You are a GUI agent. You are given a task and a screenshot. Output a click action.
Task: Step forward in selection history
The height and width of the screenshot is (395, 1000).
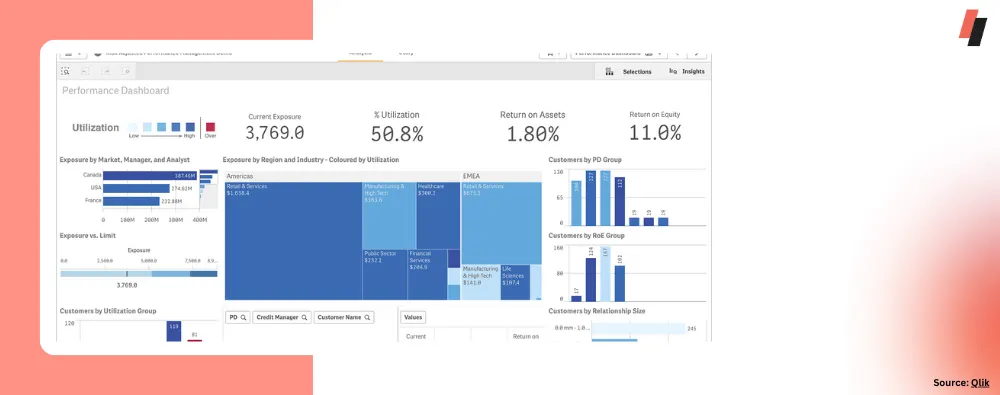tap(107, 71)
